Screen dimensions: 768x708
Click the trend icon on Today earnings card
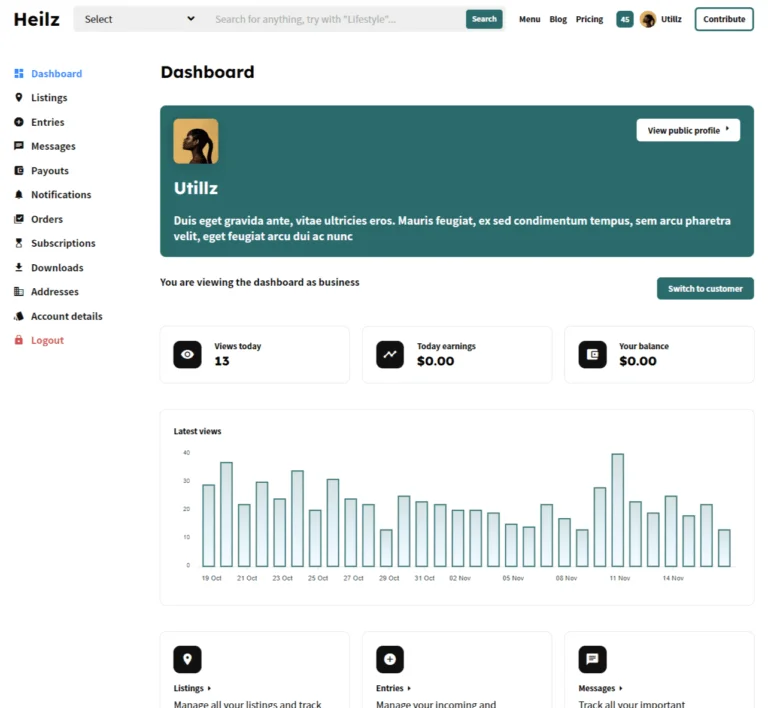[x=390, y=354]
